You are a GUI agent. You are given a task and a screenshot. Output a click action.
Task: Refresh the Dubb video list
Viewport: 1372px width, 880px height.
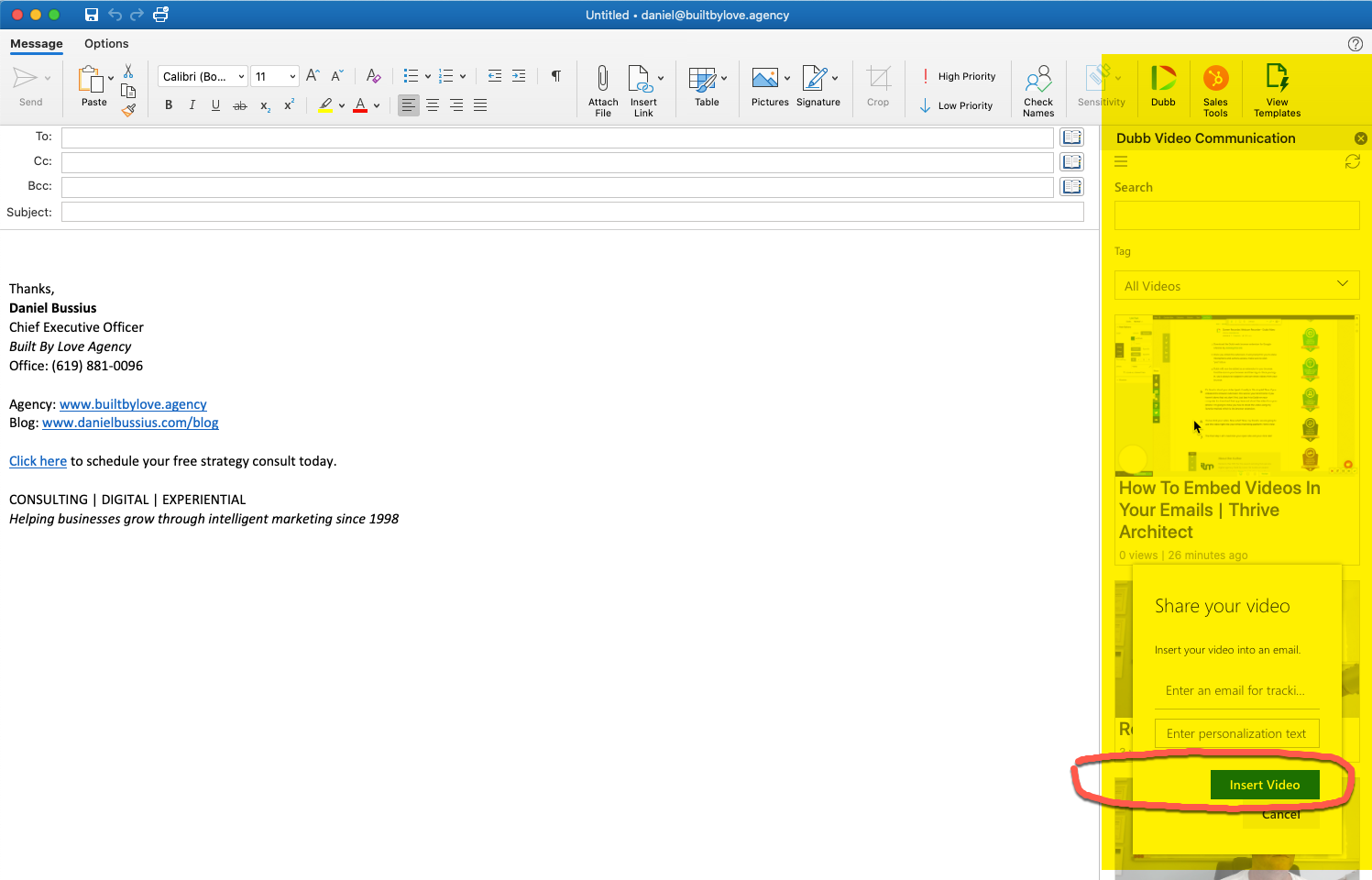(x=1352, y=162)
